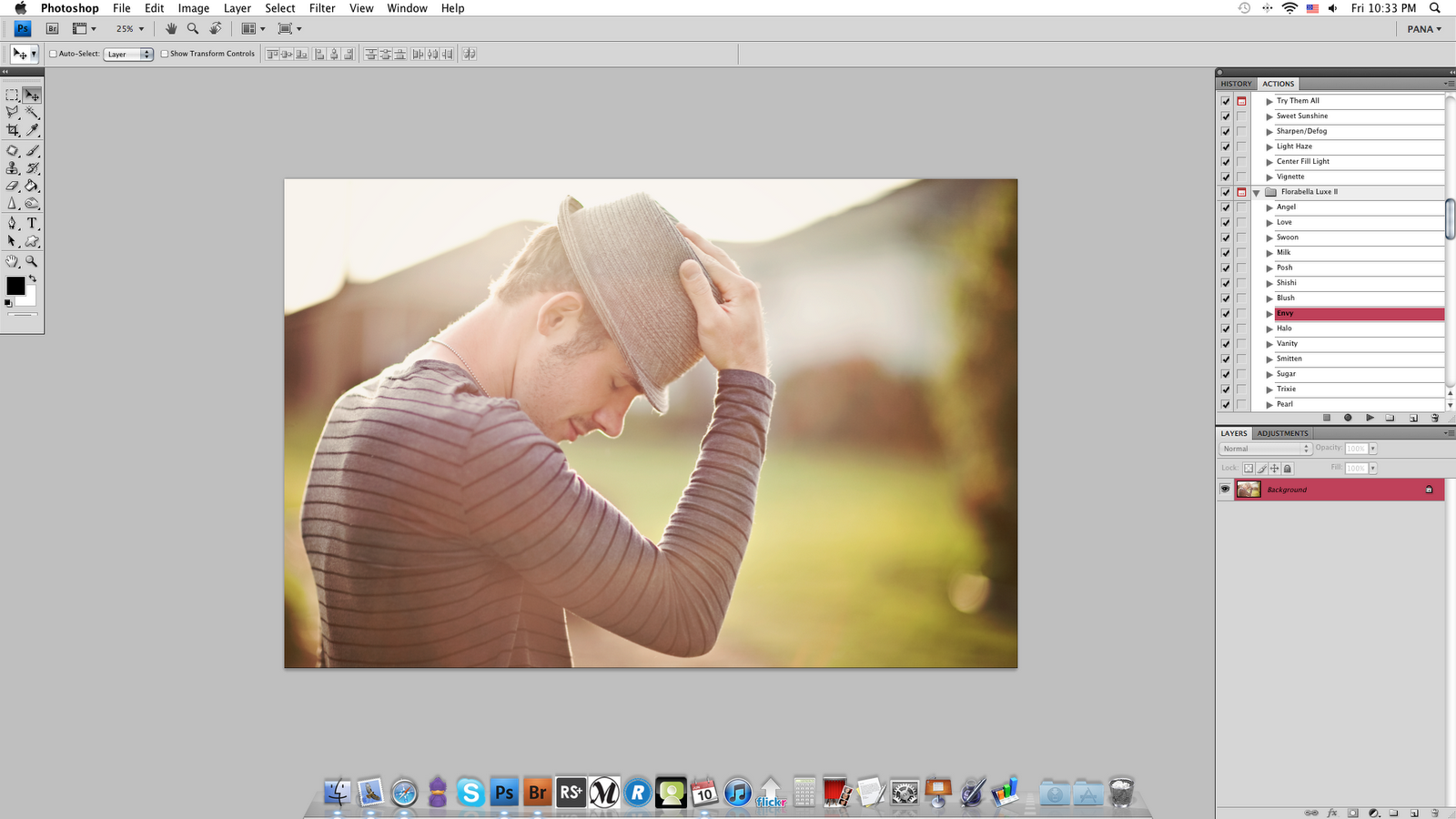Select the Vanity action
Image resolution: width=1456 pixels, height=819 pixels.
tap(1287, 344)
